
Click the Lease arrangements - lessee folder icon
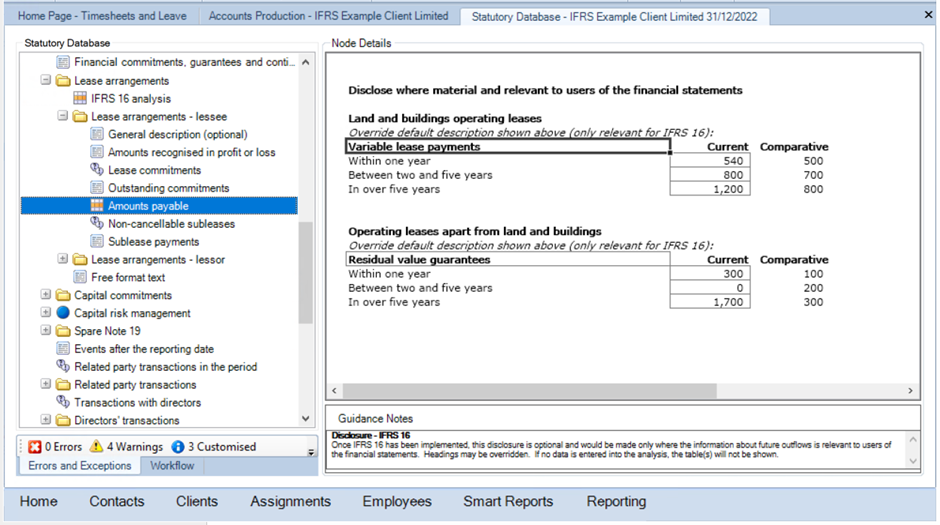[80, 116]
